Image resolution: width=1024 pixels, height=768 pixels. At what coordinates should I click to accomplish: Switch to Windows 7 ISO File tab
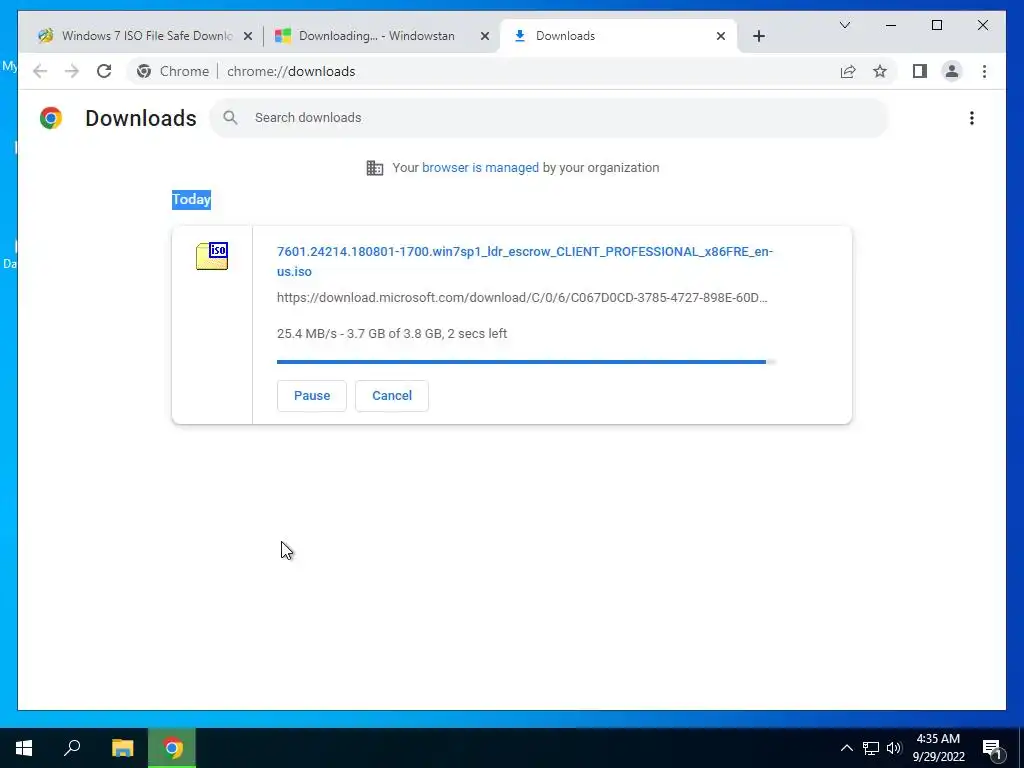tap(141, 36)
